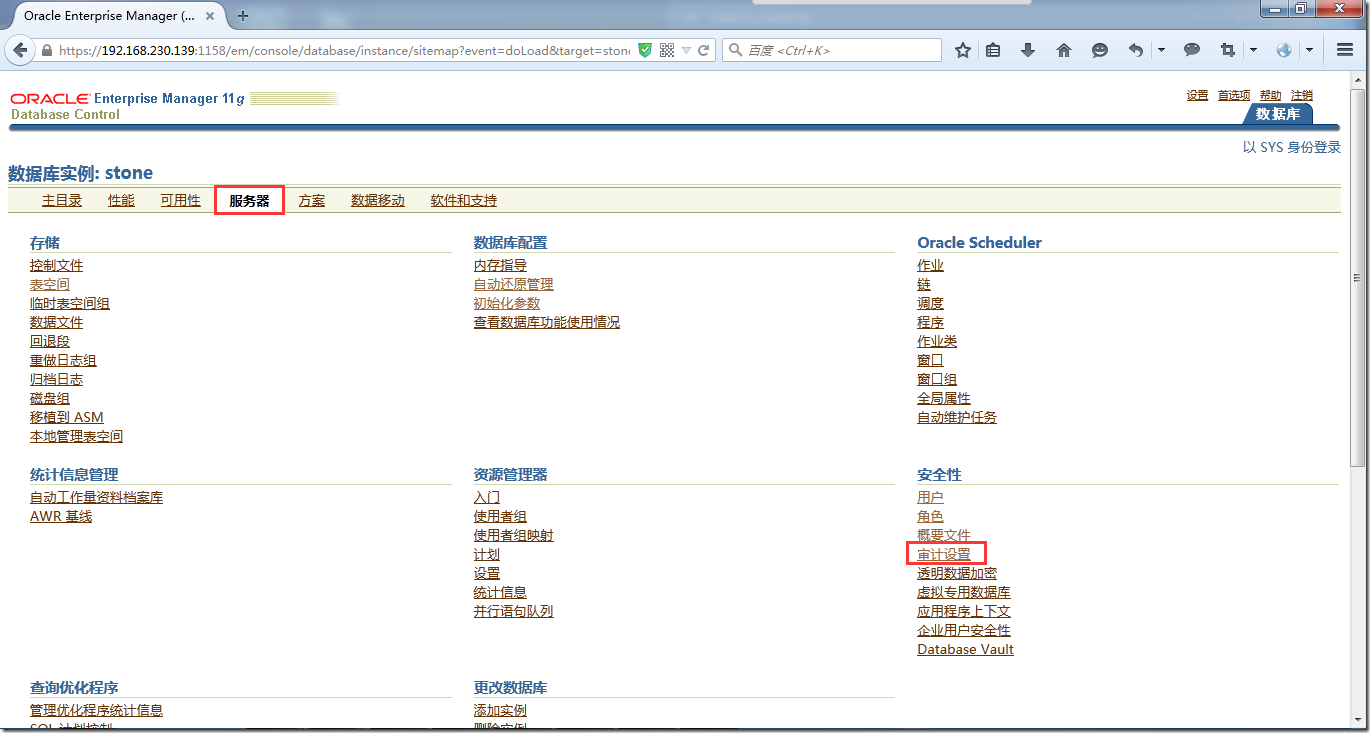
Task: Open the 移植到 ASM link
Action: (67, 417)
